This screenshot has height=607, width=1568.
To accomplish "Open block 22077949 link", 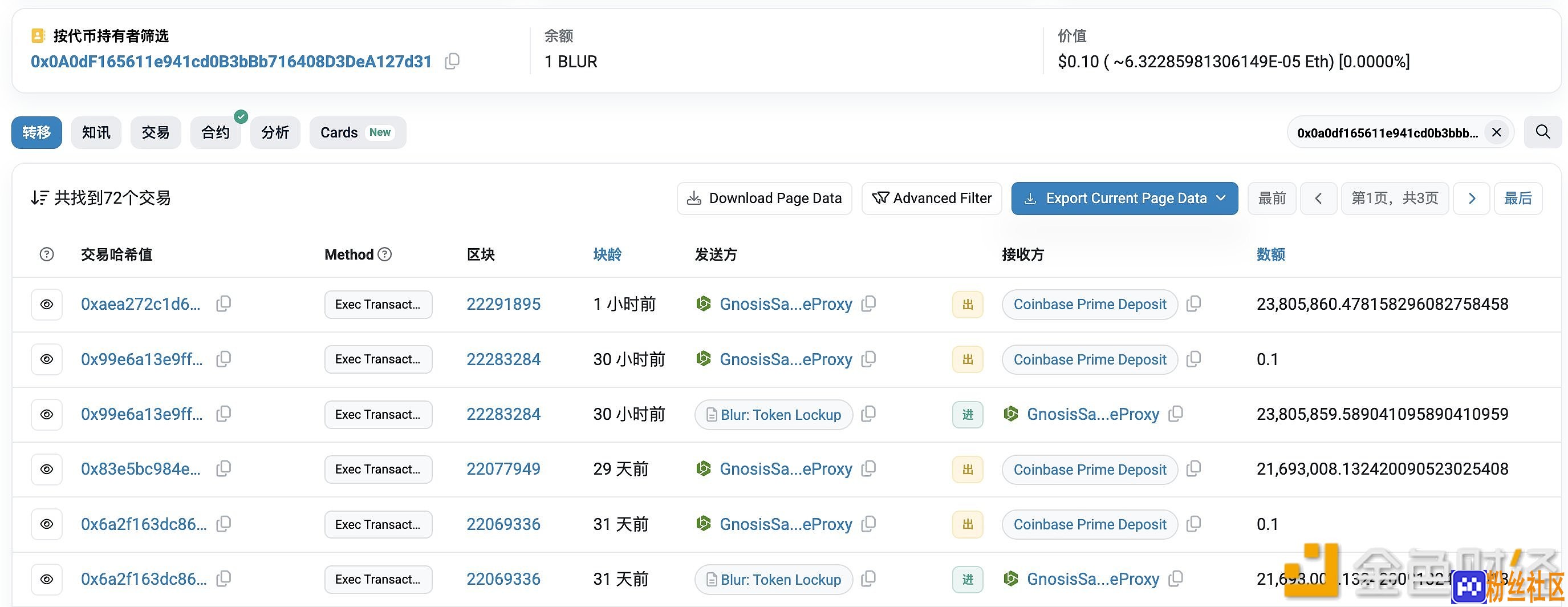I will pos(503,469).
